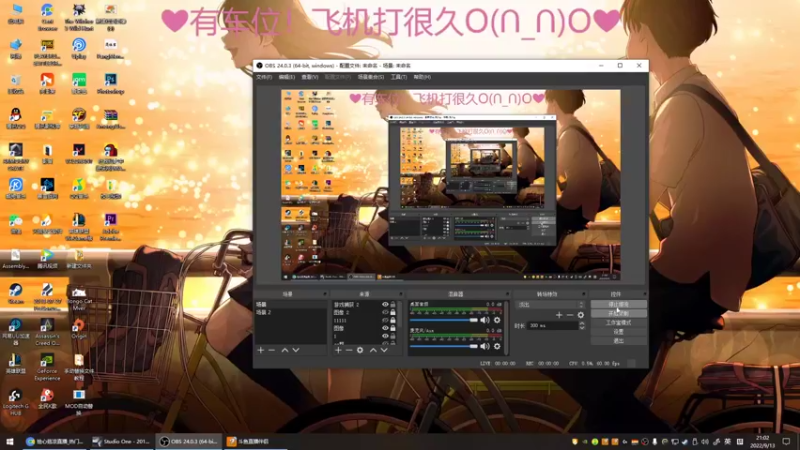Open the Uplay desktop shortcut
This screenshot has height=450, width=800.
79,48
